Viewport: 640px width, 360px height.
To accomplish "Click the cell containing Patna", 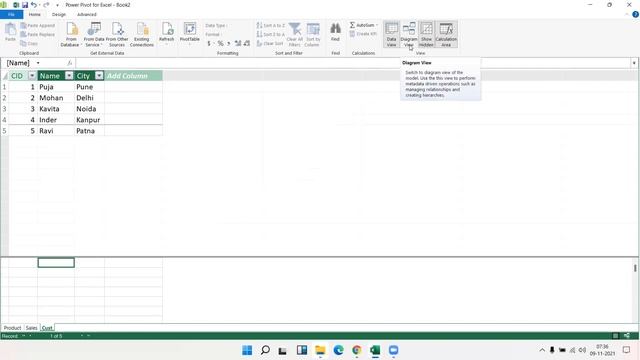I will [x=89, y=131].
